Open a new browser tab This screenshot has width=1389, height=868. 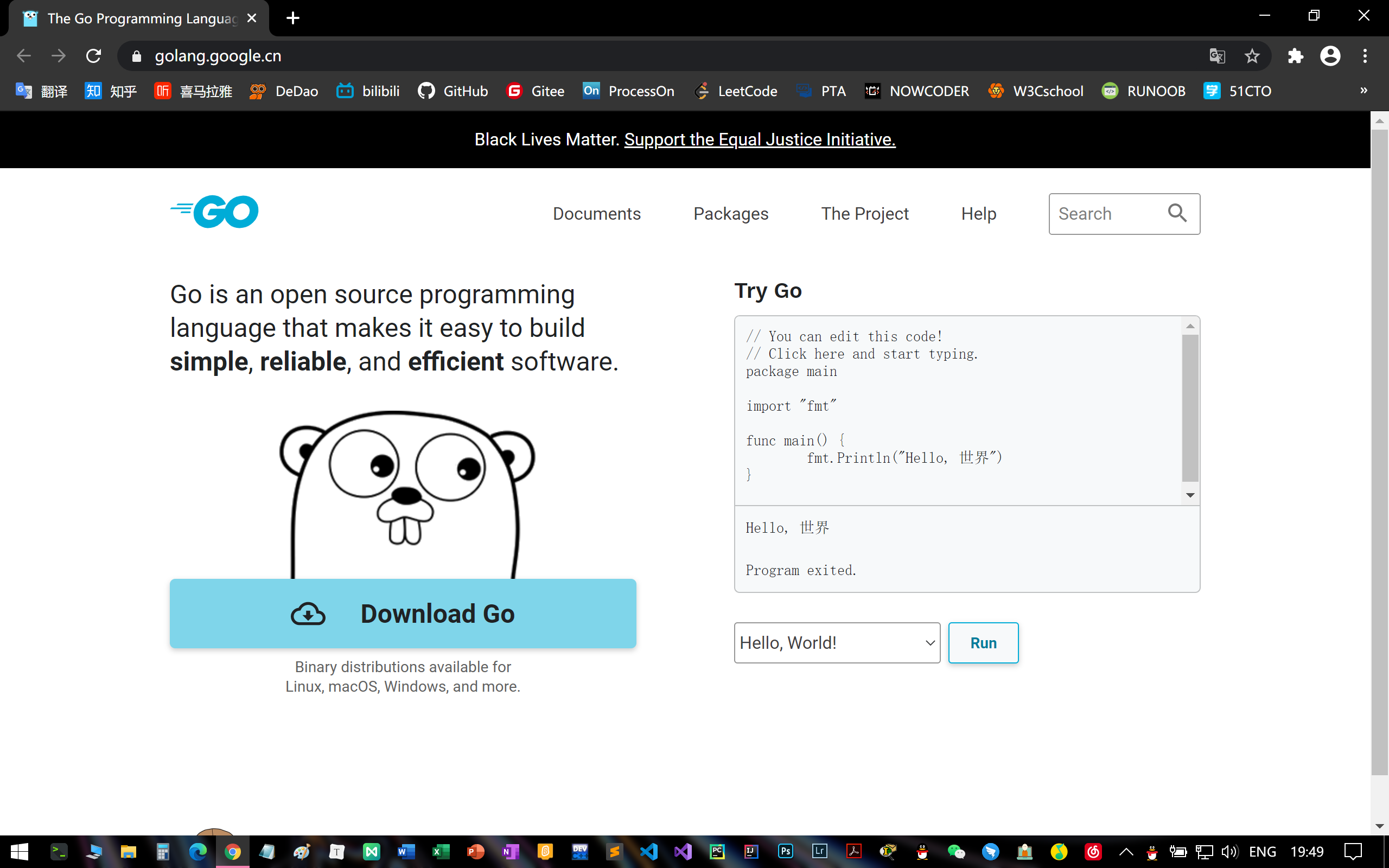pos(293,18)
